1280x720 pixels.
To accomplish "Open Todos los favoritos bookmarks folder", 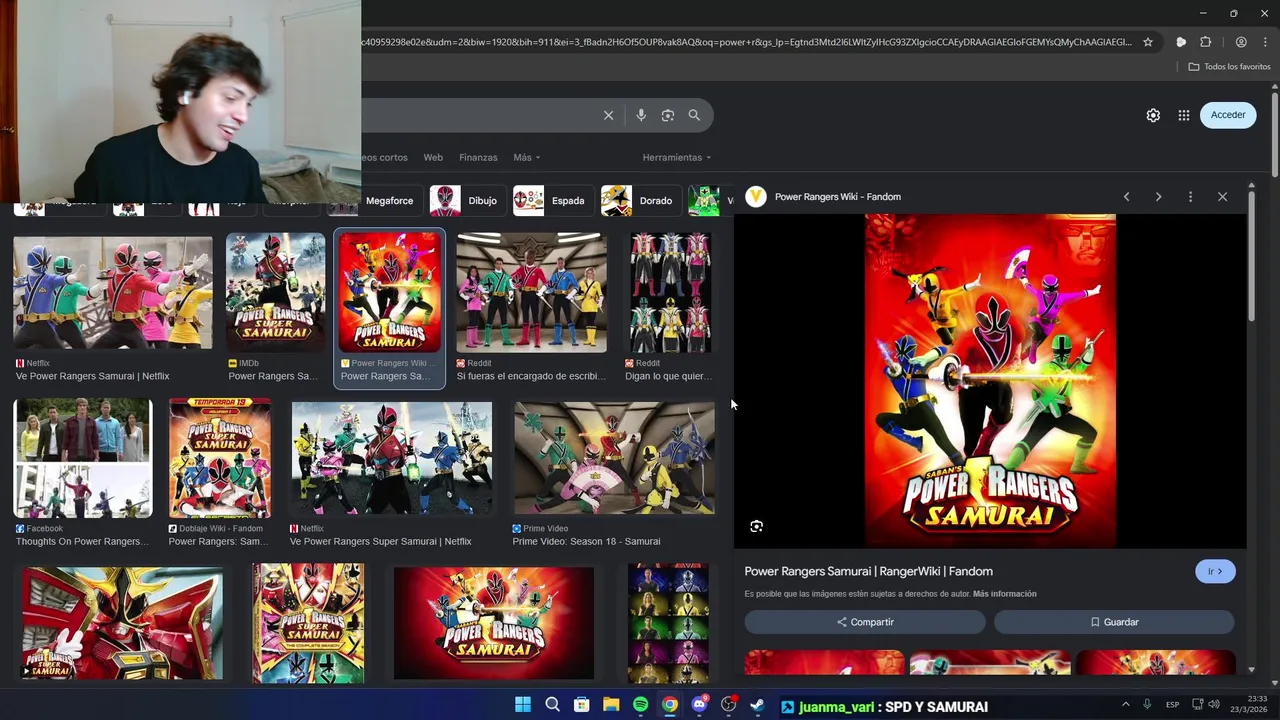I will pyautogui.click(x=1229, y=67).
